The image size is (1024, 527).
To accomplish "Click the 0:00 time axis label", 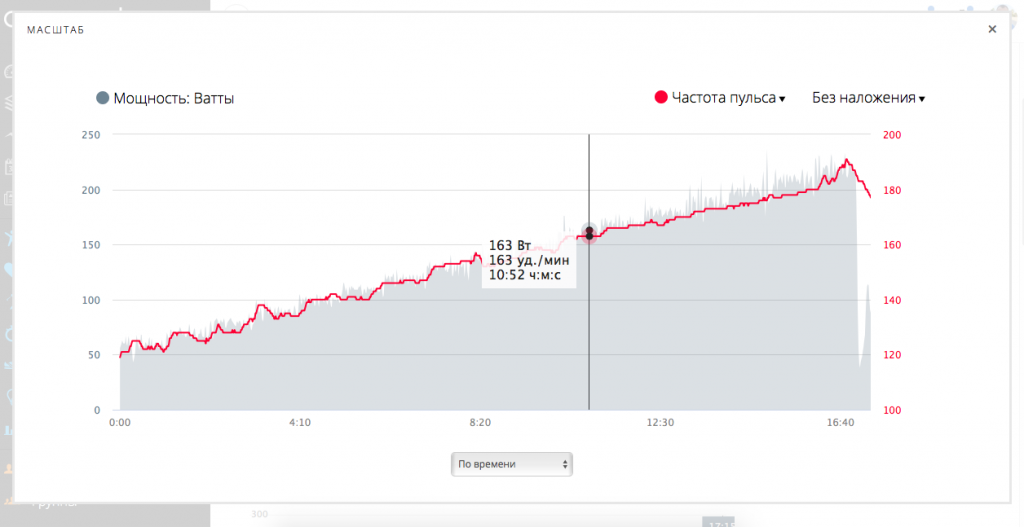I will click(x=120, y=423).
